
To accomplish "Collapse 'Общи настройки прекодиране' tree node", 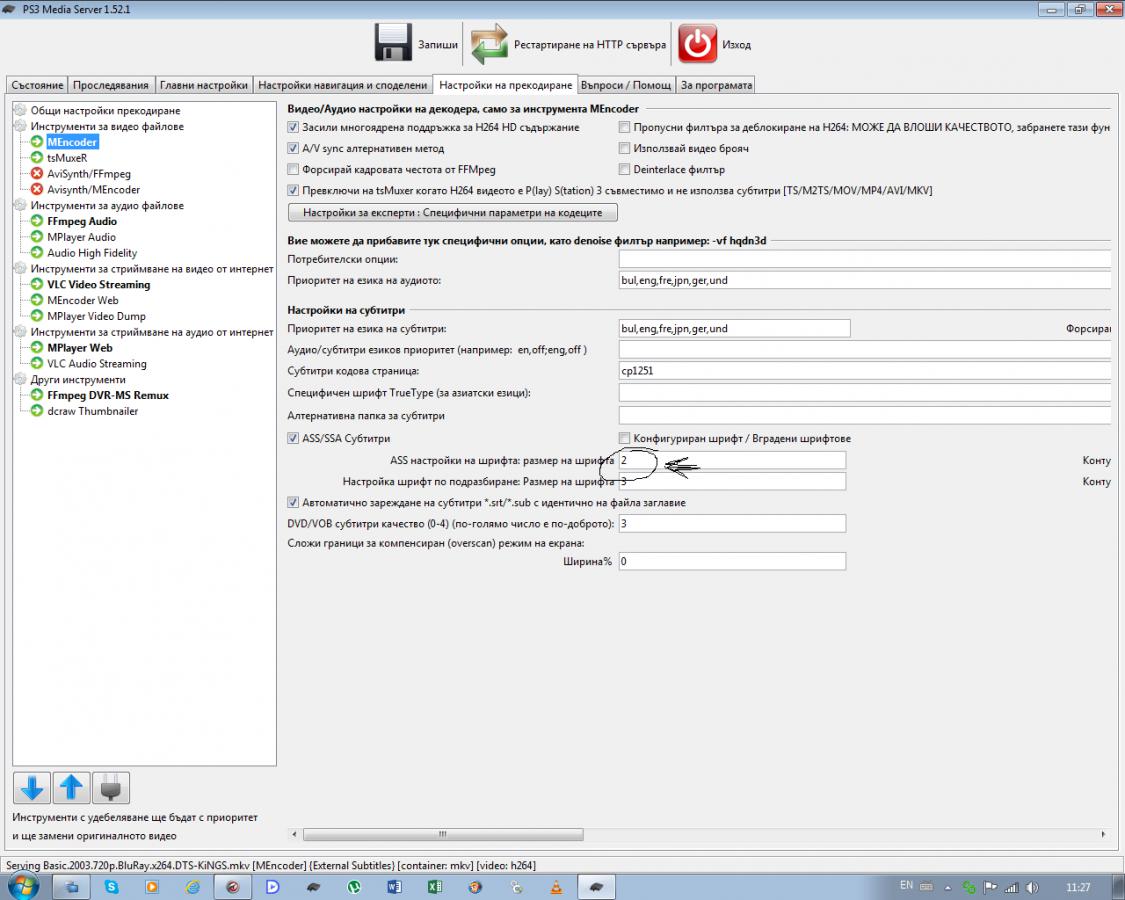I will pos(20,111).
